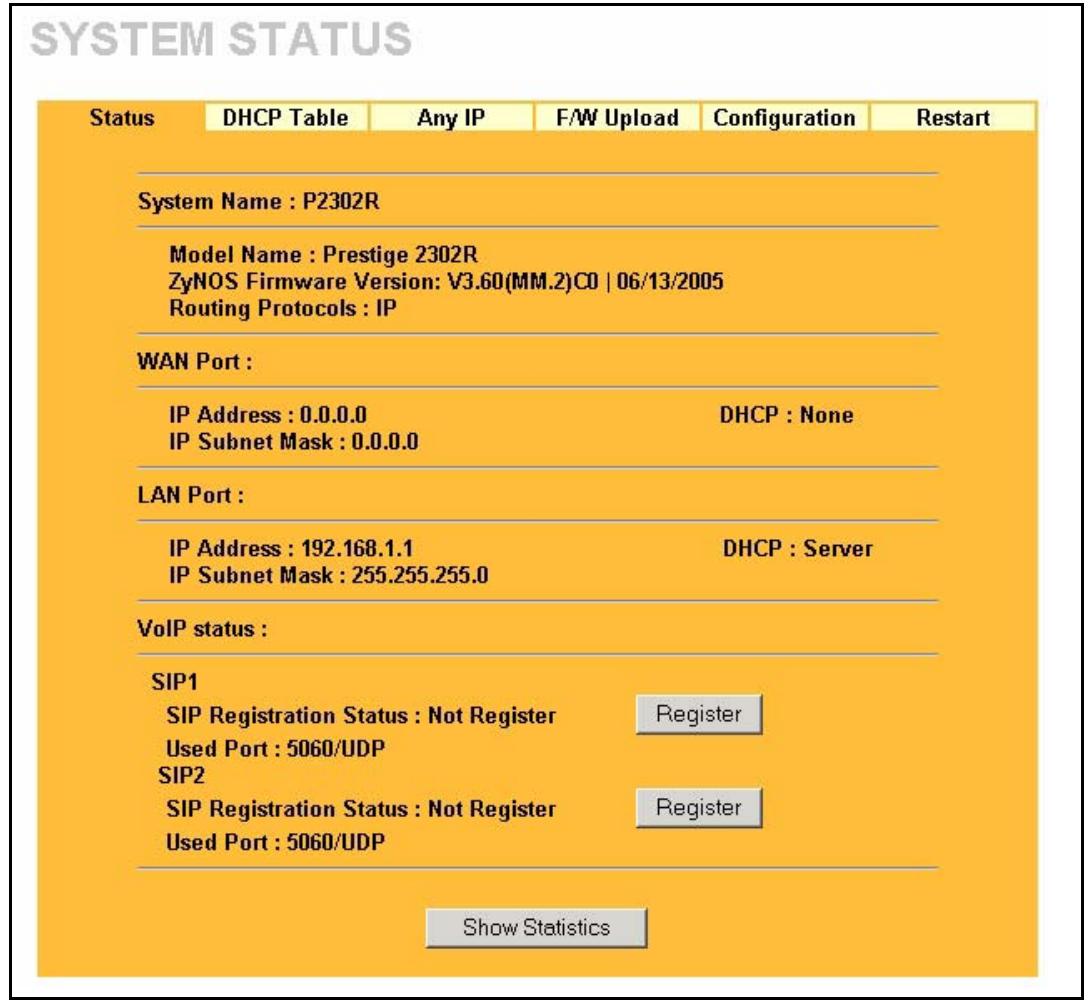Click the Model Name : Prestige 2302R line
The height and width of the screenshot is (1003, 1090).
point(323,254)
